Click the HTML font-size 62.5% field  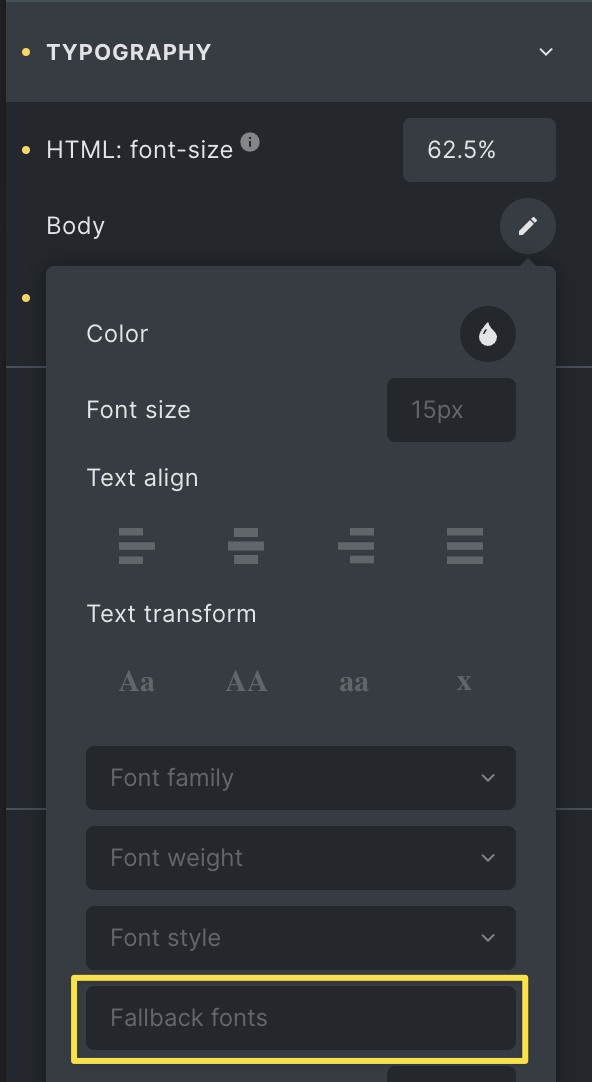480,150
